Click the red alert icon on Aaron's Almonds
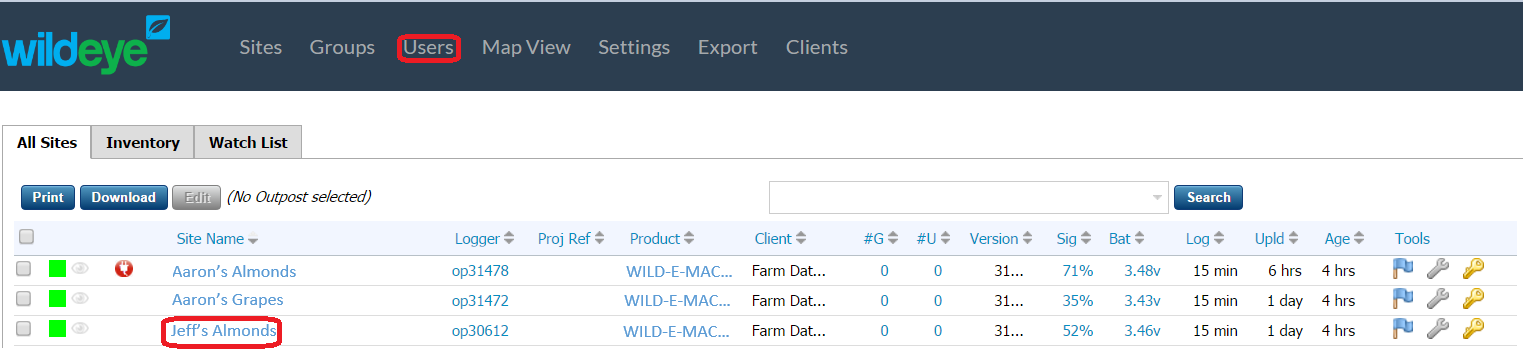The image size is (1523, 364). [x=125, y=268]
